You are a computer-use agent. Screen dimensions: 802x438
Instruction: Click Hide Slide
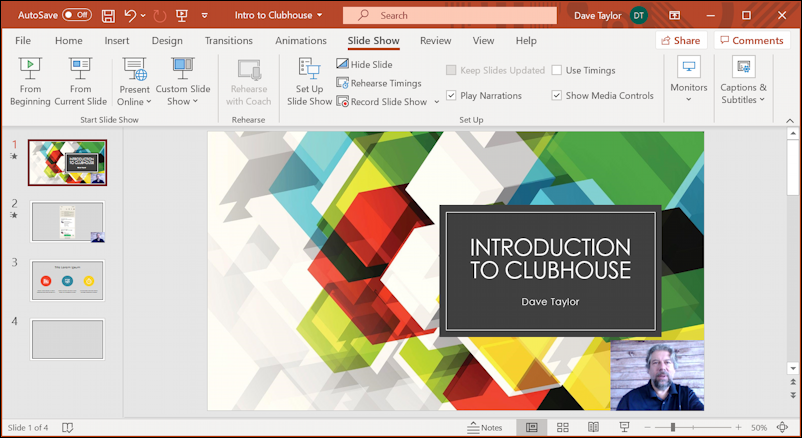[x=364, y=64]
